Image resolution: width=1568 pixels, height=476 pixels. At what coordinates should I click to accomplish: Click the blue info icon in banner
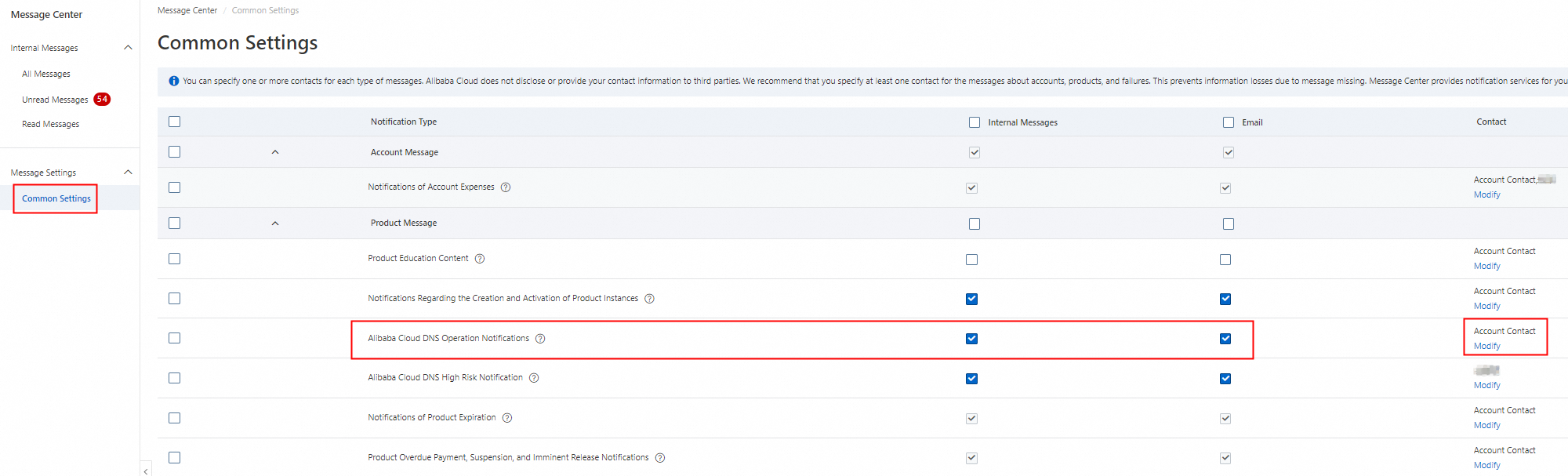click(174, 81)
